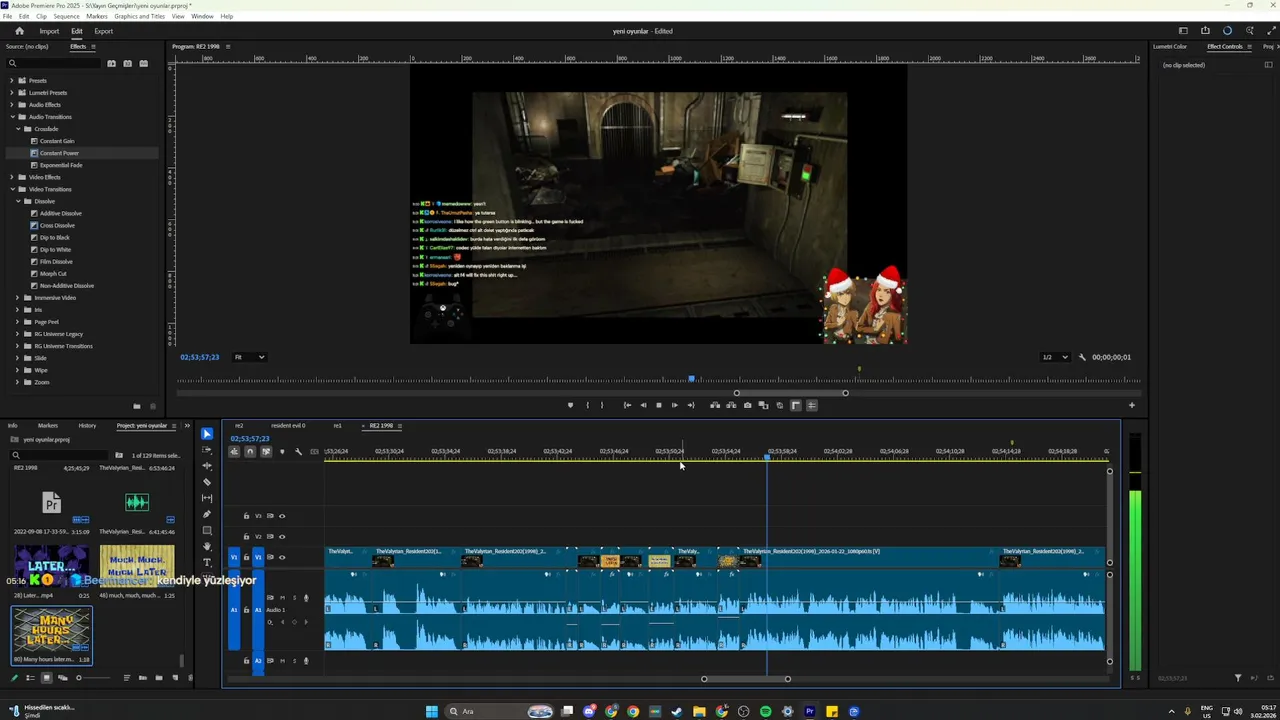The width and height of the screenshot is (1280, 720).
Task: Go to In point in Program monitor
Action: click(627, 405)
